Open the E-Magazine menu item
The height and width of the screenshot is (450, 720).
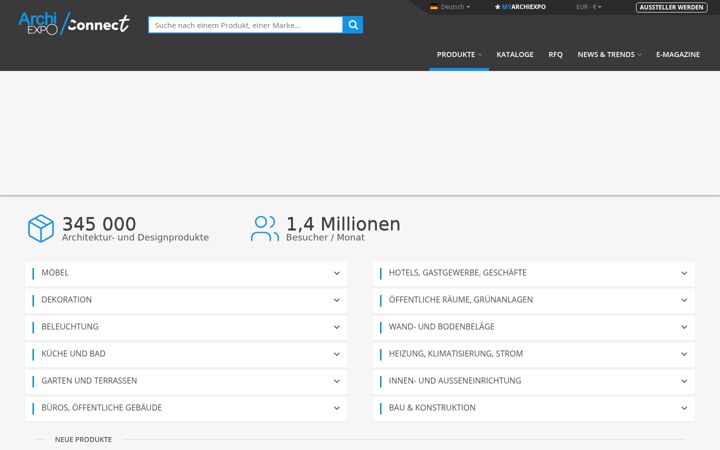pos(678,54)
